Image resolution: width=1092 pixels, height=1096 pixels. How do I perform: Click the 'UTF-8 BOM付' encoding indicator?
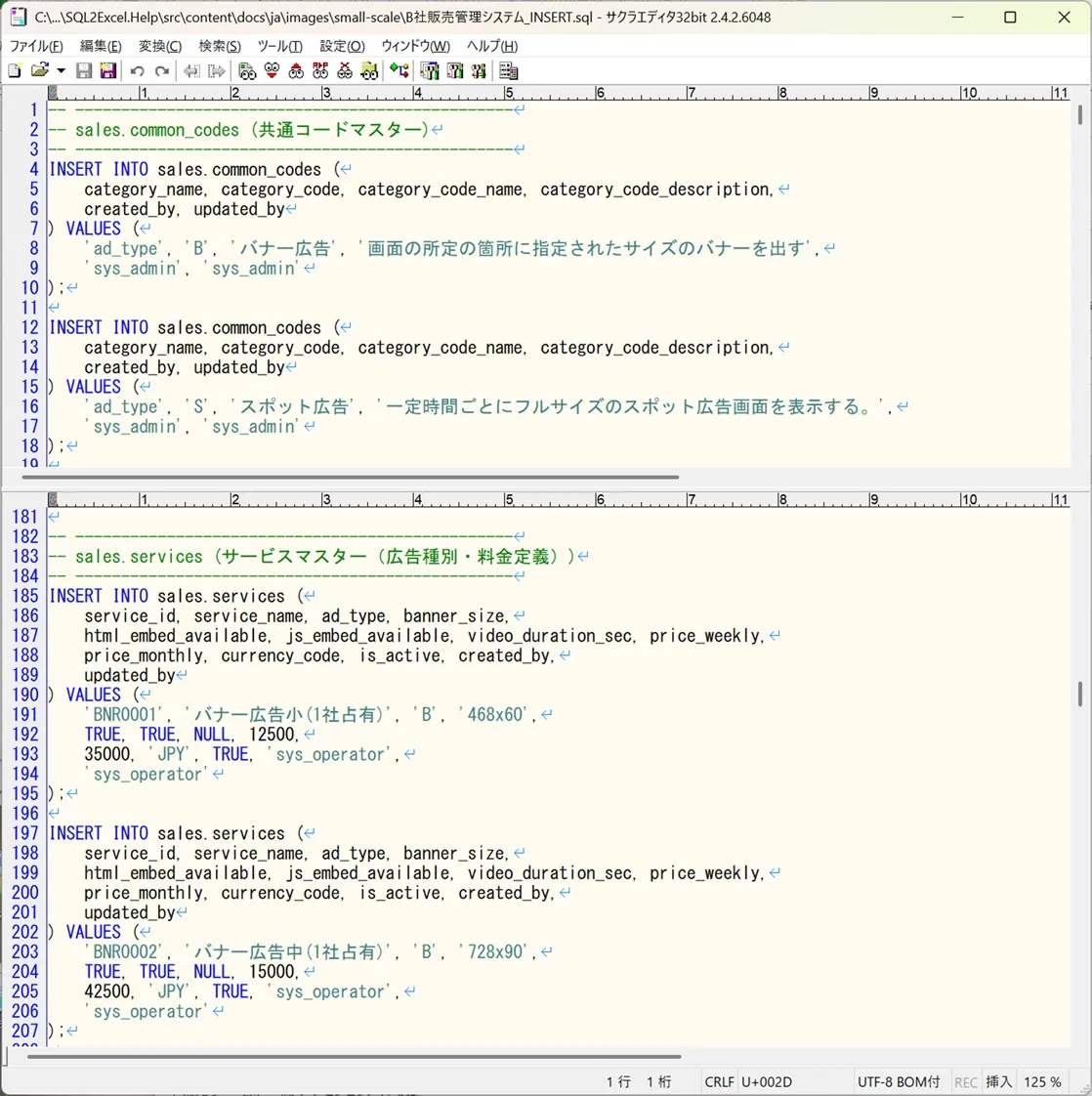pyautogui.click(x=899, y=1081)
